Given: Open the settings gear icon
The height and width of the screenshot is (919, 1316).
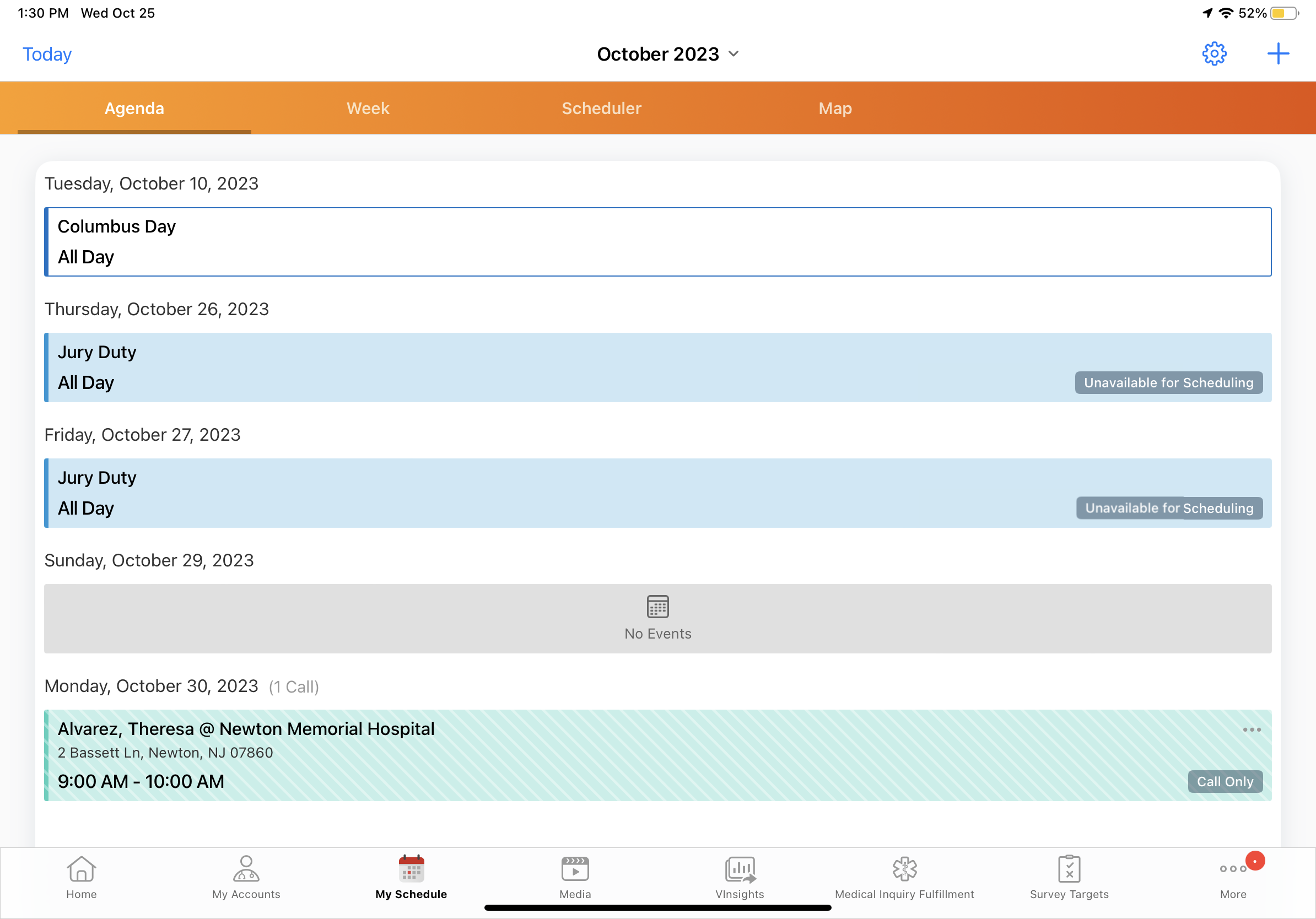Looking at the screenshot, I should click(1213, 54).
